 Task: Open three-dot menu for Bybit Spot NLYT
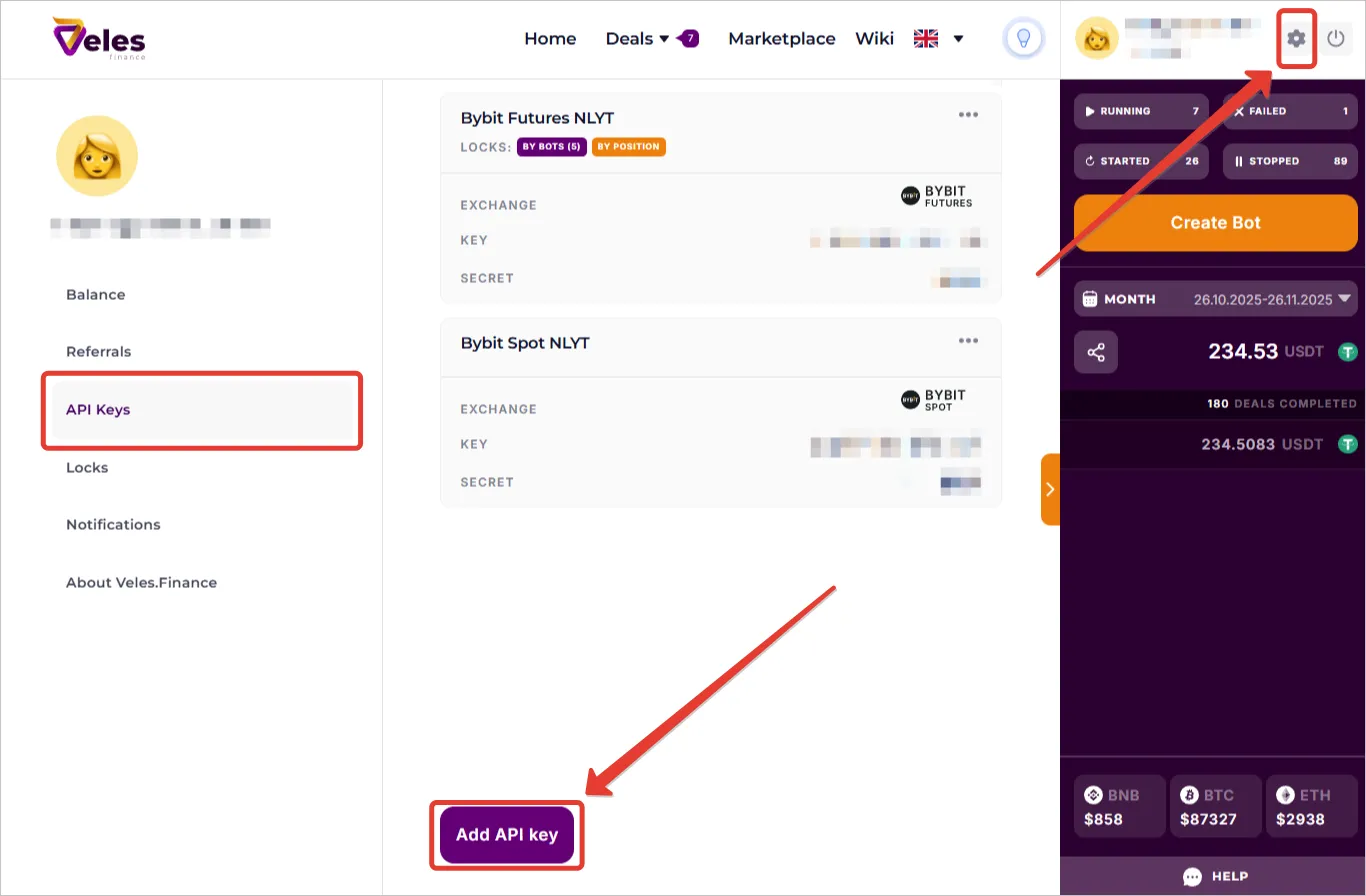968,341
